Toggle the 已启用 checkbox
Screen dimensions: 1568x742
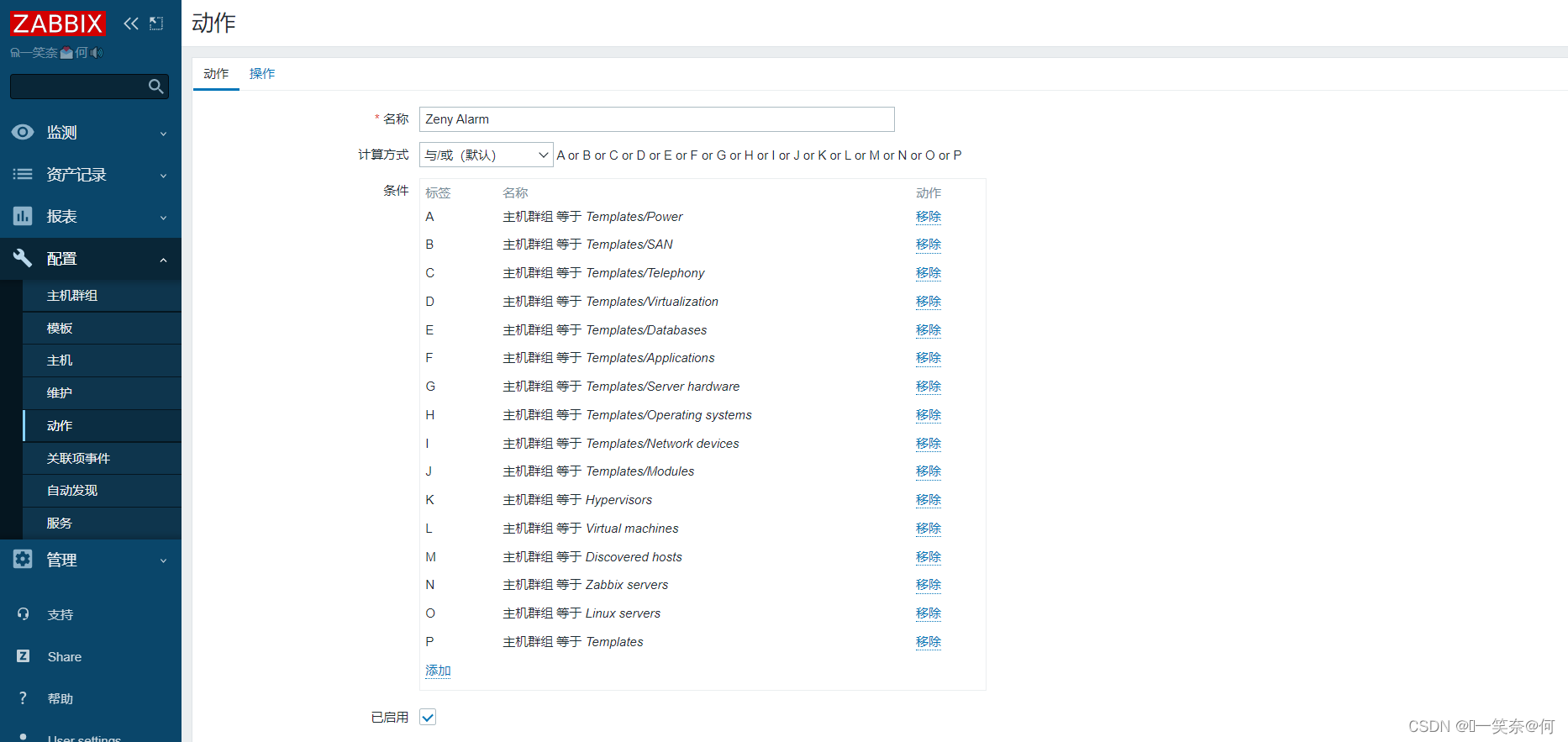click(x=428, y=717)
